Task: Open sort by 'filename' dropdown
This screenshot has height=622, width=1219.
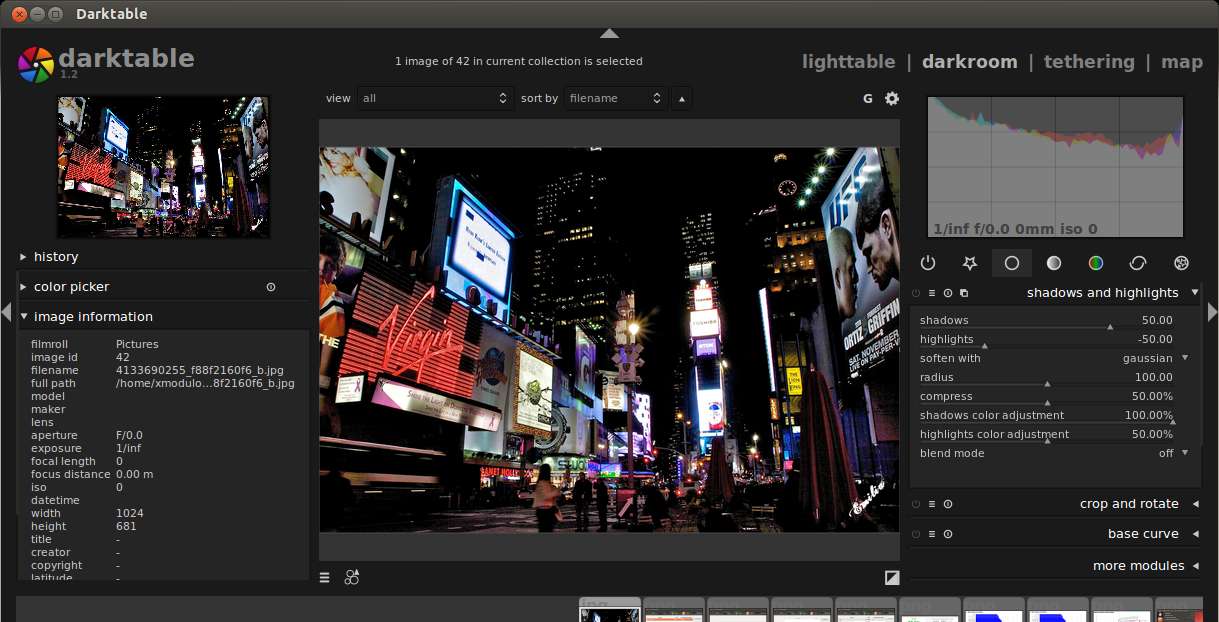Action: pyautogui.click(x=614, y=98)
